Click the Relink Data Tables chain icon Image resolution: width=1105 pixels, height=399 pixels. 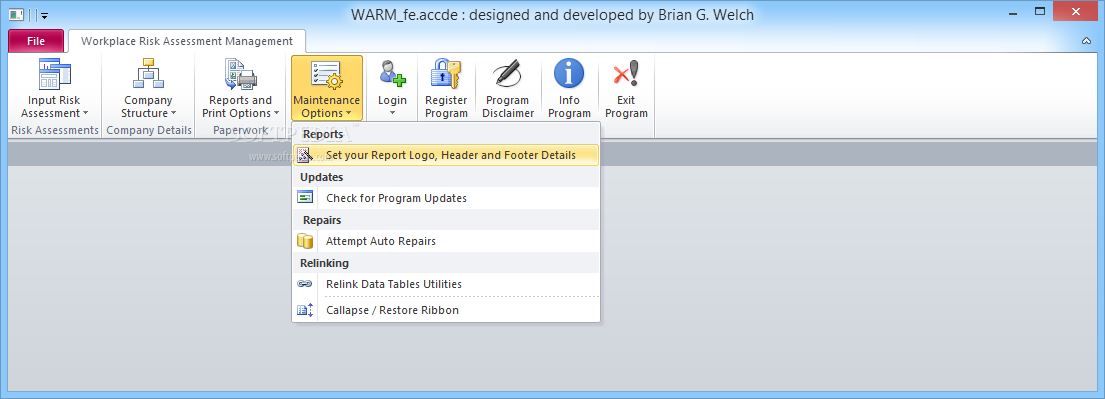[x=304, y=284]
